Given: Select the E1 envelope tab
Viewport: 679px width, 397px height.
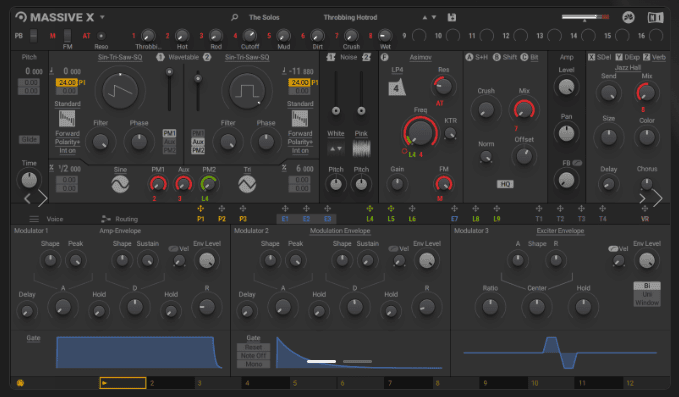Looking at the screenshot, I should click(285, 219).
